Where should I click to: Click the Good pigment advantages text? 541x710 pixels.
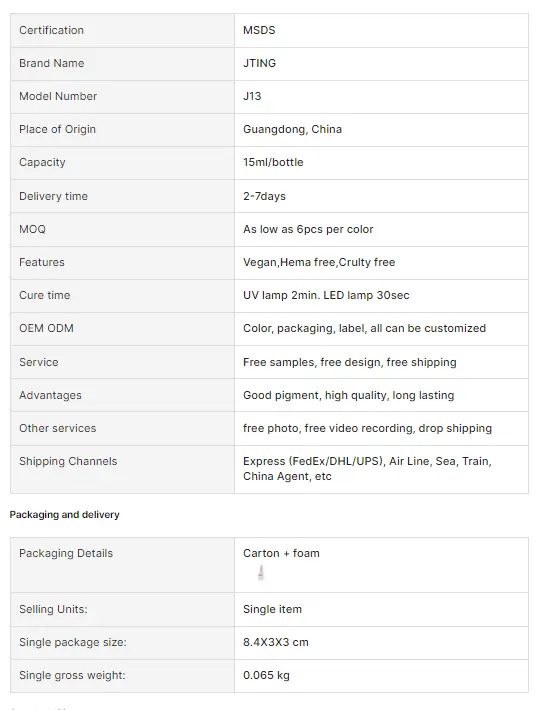tap(348, 395)
